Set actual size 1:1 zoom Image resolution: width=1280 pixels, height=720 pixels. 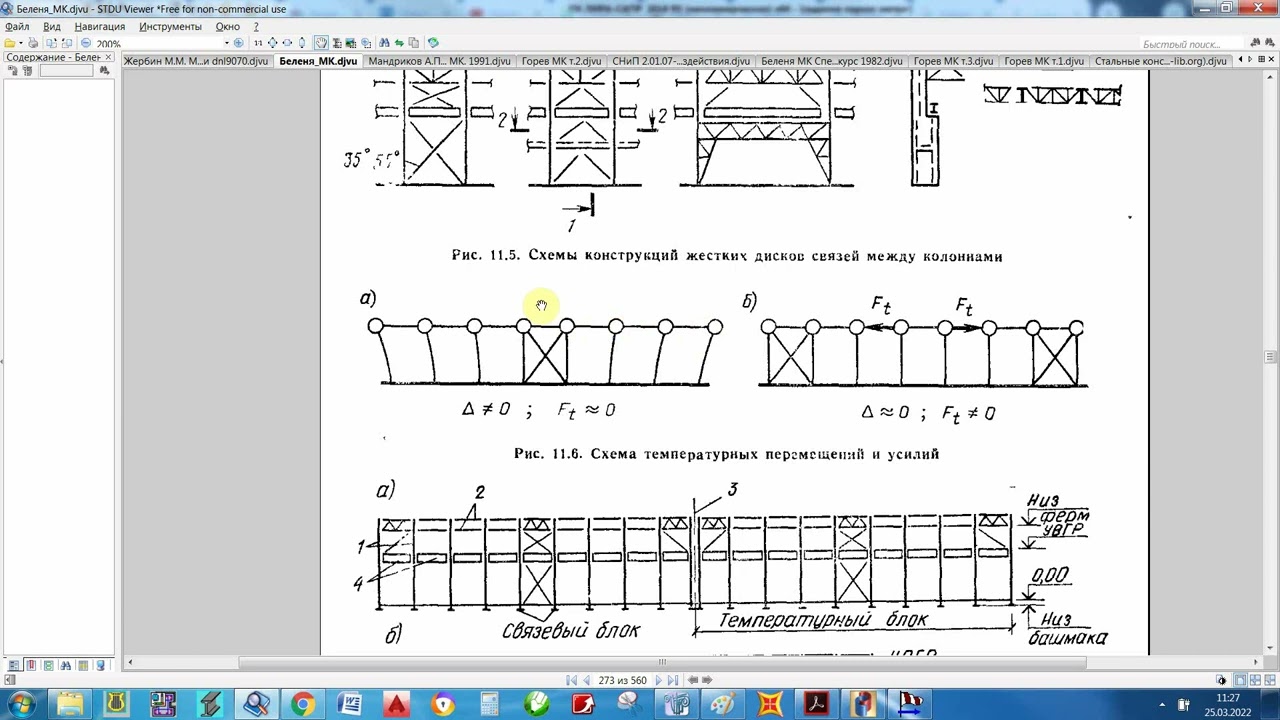[x=258, y=43]
